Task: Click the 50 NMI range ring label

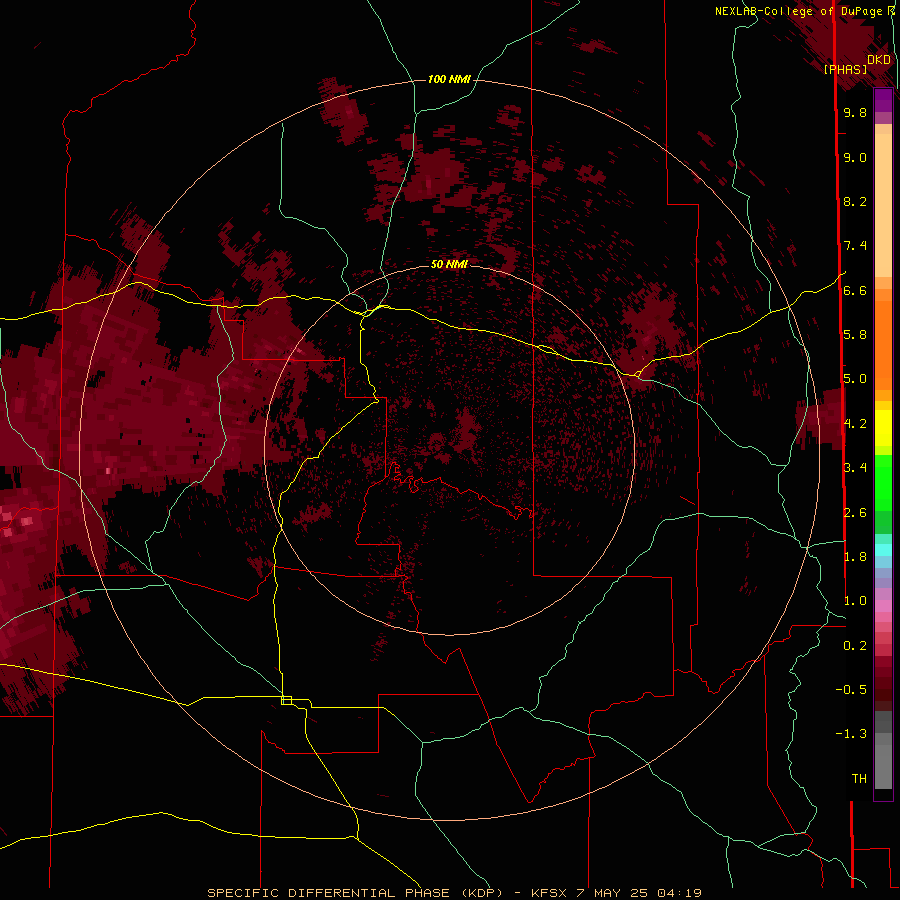Action: (x=449, y=264)
